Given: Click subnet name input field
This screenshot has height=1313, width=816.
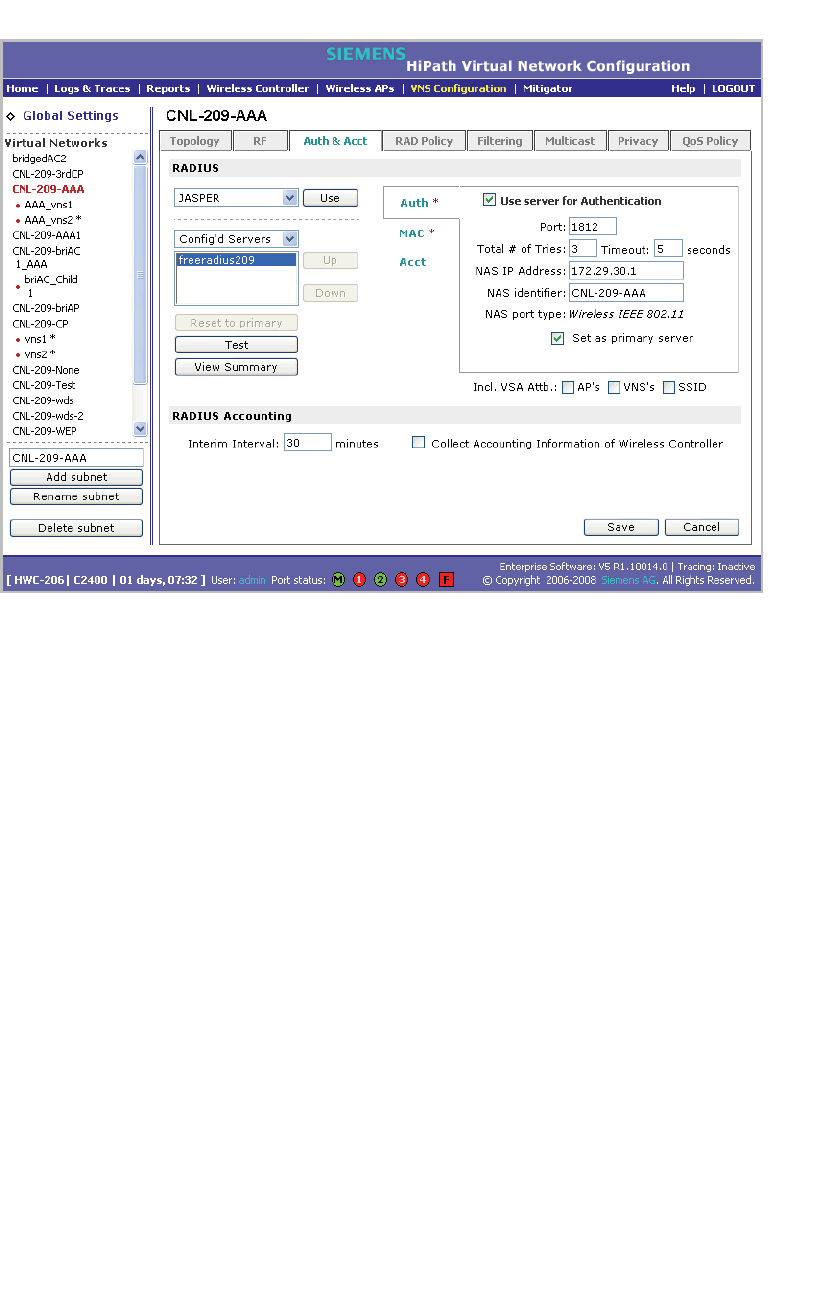Looking at the screenshot, I should point(76,458).
